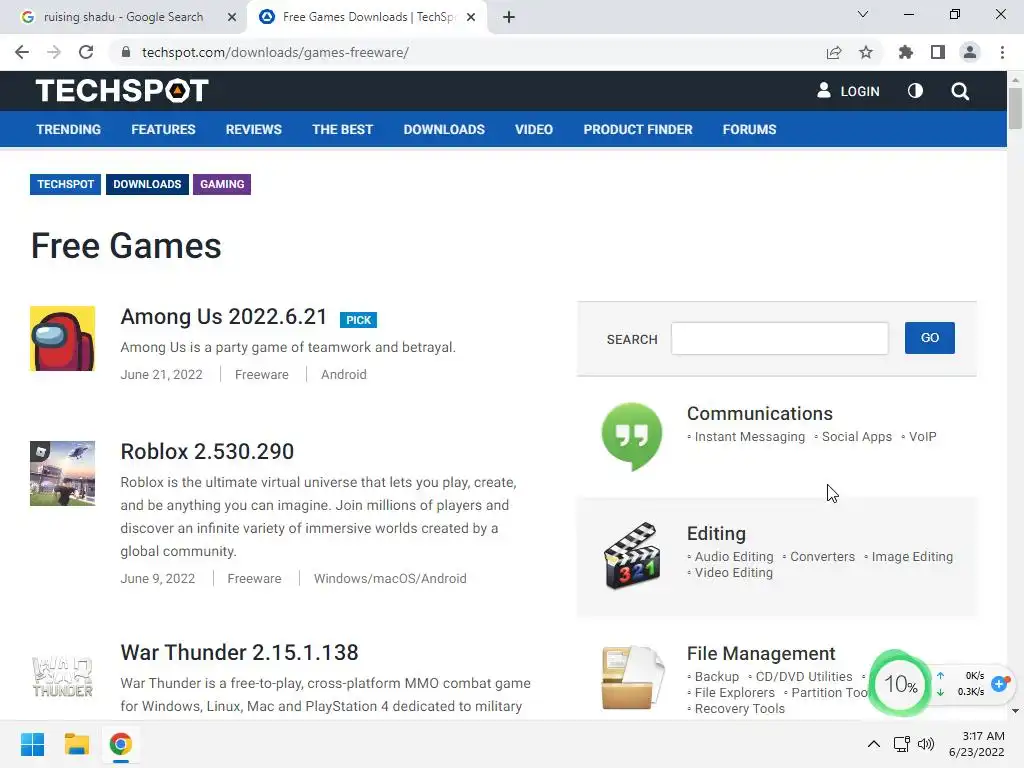This screenshot has height=768, width=1024.
Task: Switch to the Google Search tab
Action: [123, 17]
